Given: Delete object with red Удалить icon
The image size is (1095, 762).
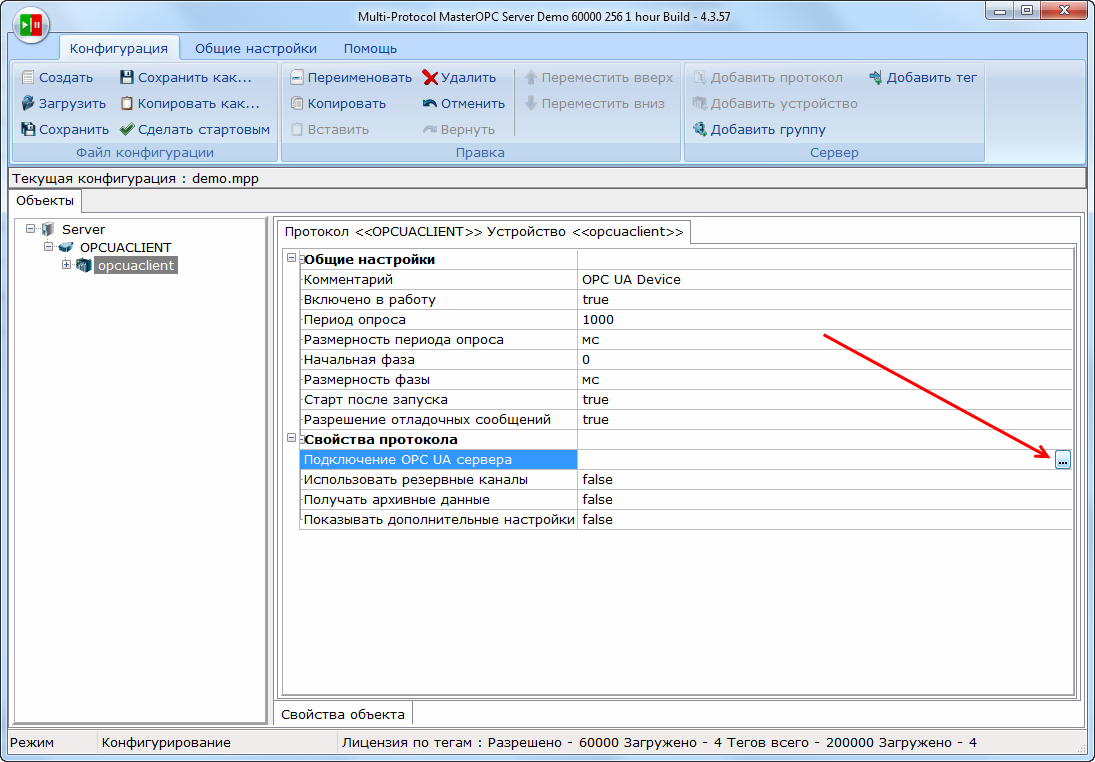Looking at the screenshot, I should (x=430, y=77).
